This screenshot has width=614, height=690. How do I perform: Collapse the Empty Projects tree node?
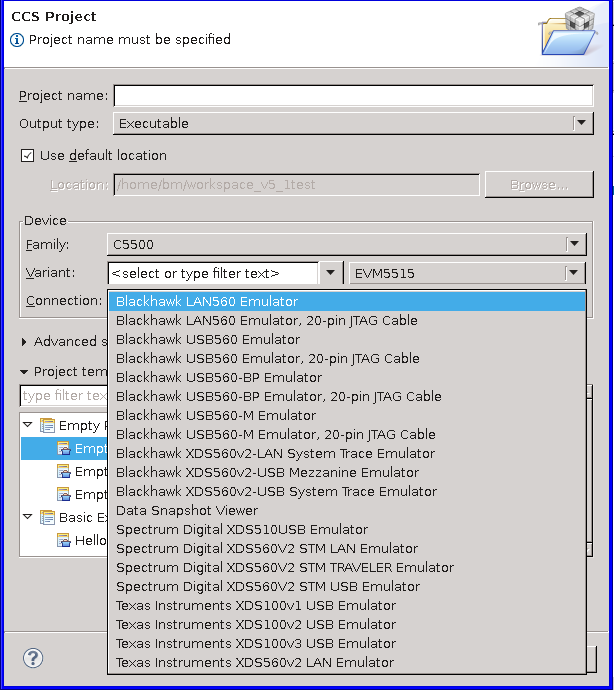[x=28, y=425]
